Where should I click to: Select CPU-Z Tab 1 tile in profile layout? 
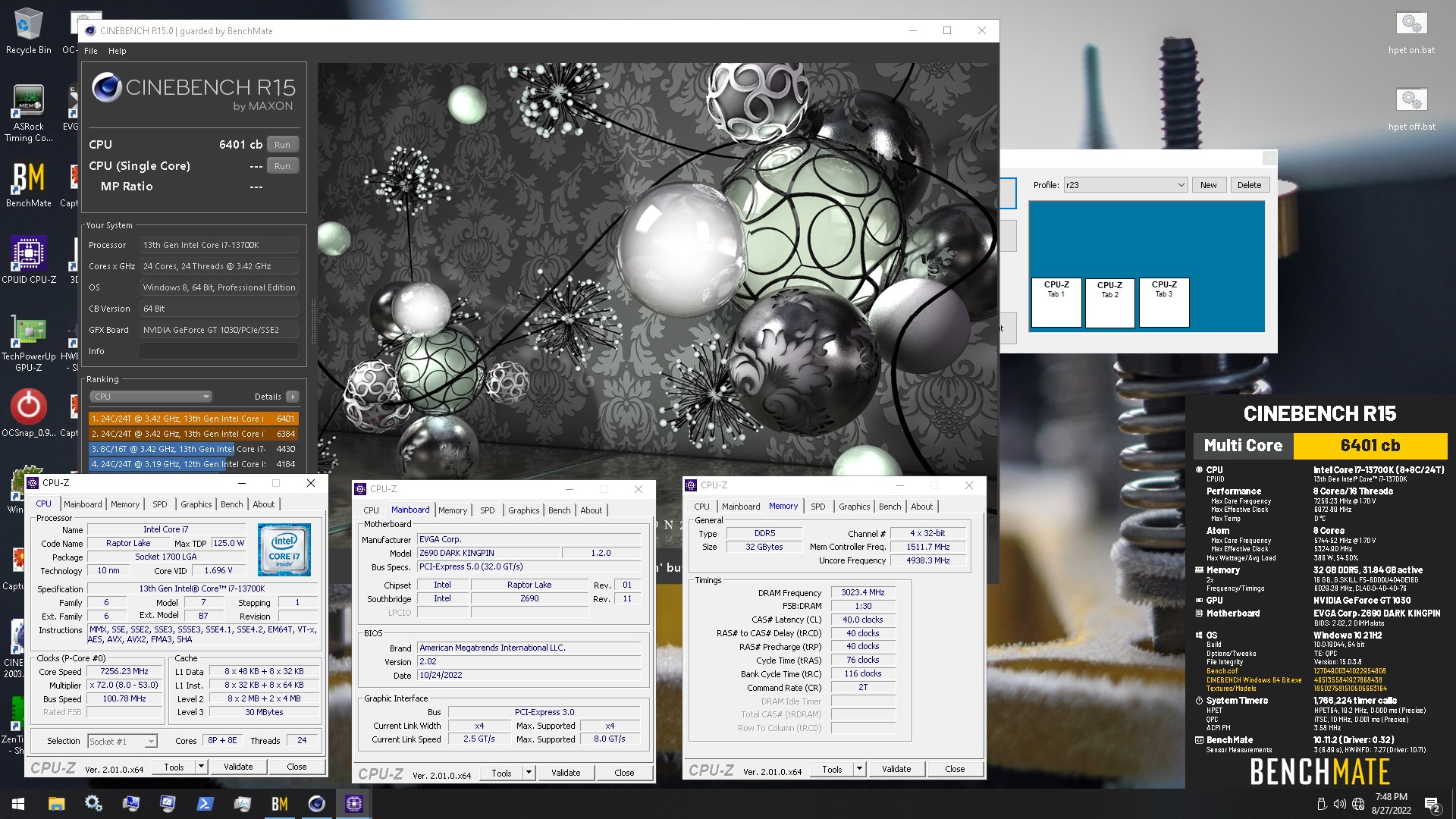[1056, 303]
